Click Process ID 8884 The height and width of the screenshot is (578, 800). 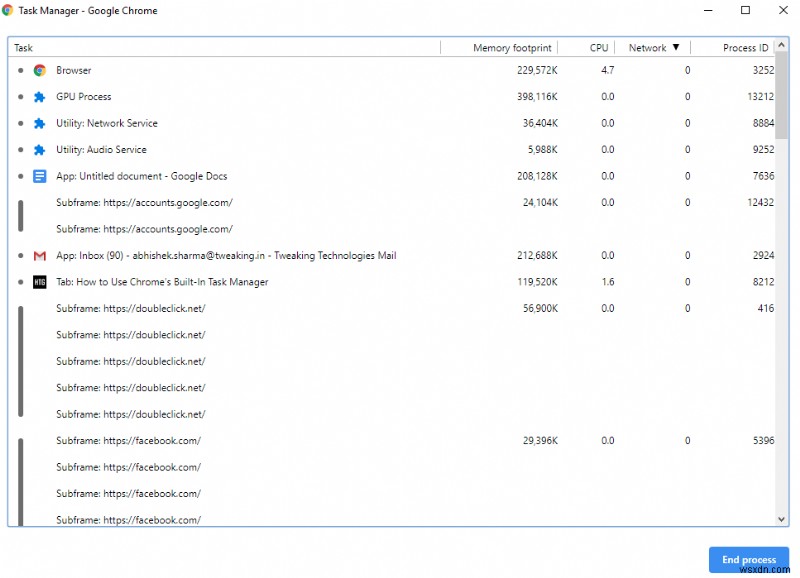tap(763, 123)
